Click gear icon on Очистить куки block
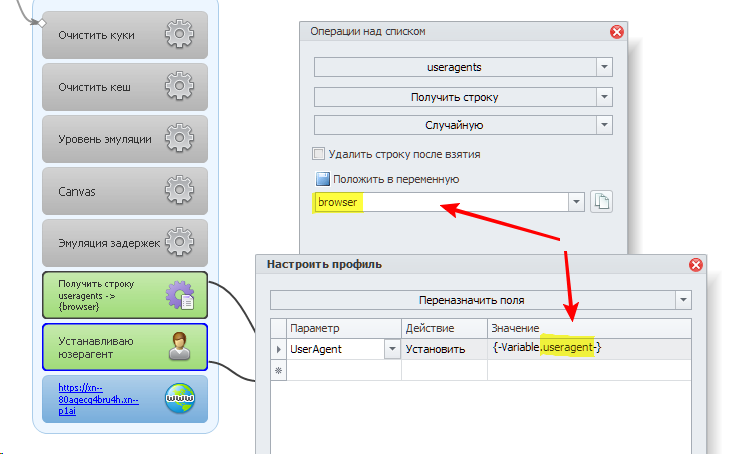731x454 pixels. 179,34
